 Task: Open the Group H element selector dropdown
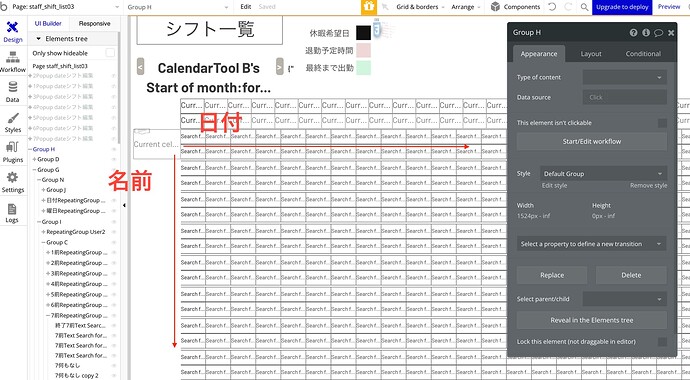(x=178, y=7)
